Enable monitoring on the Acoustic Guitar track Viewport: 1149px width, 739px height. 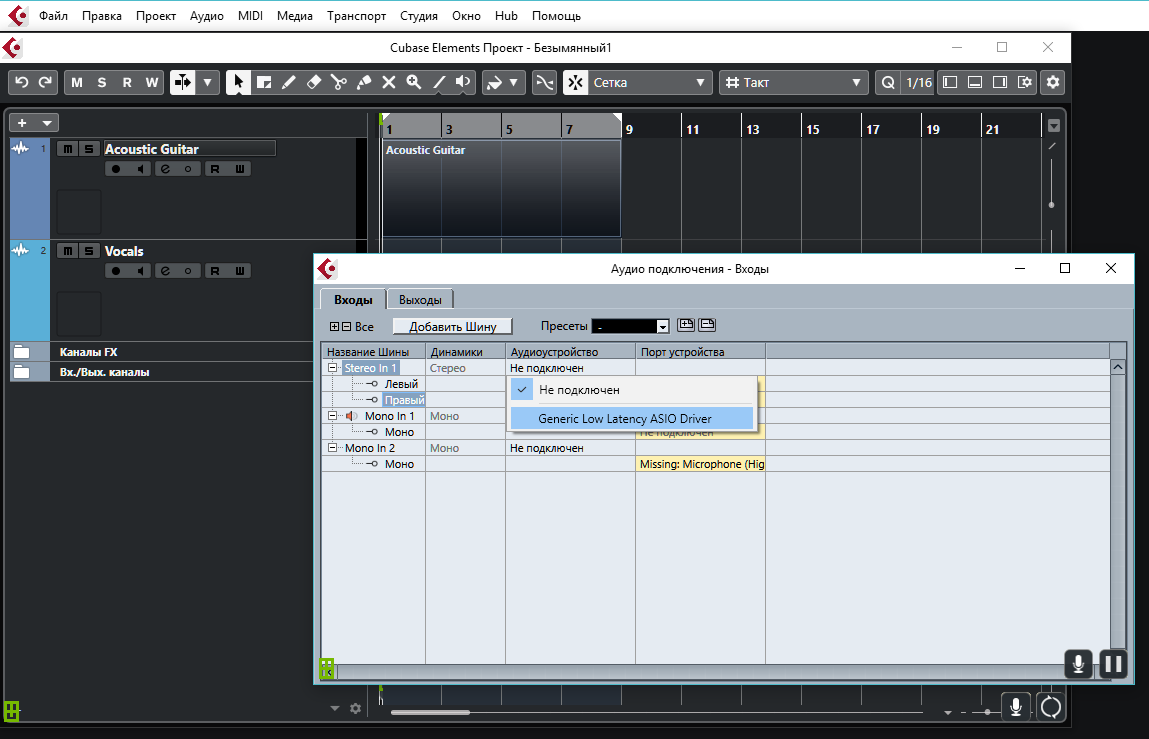pyautogui.click(x=140, y=169)
